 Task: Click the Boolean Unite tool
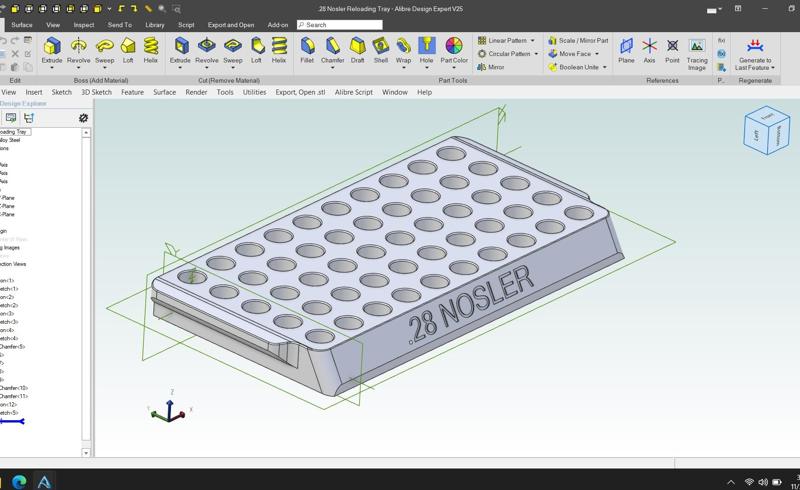pos(573,67)
